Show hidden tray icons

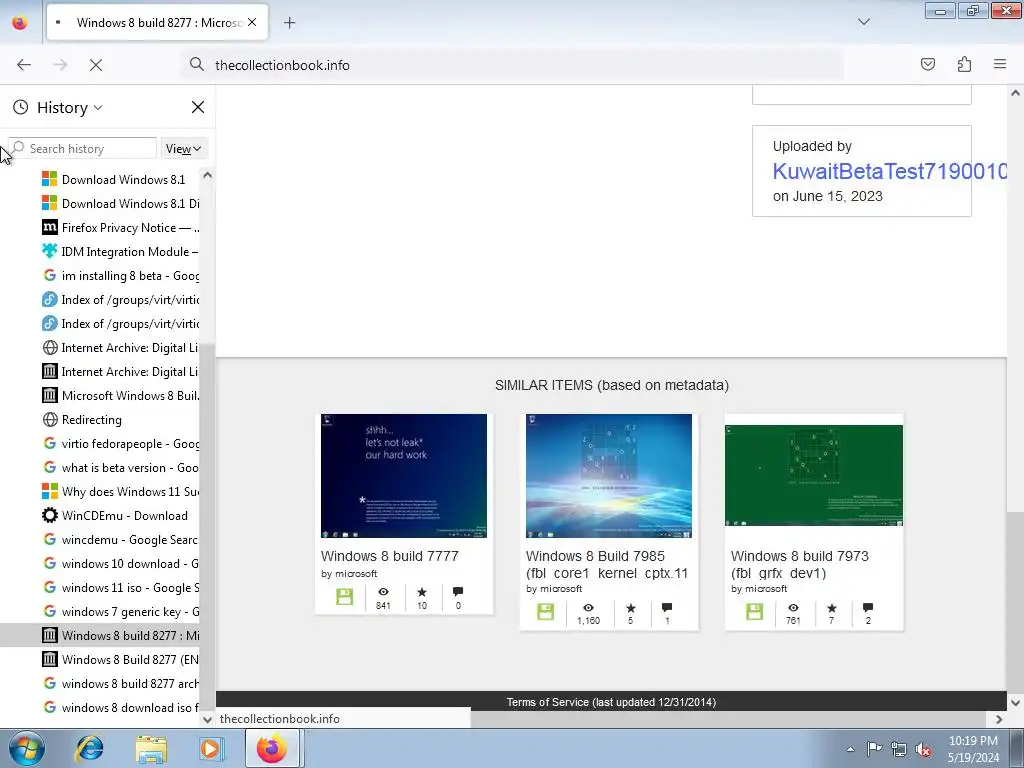[x=850, y=749]
